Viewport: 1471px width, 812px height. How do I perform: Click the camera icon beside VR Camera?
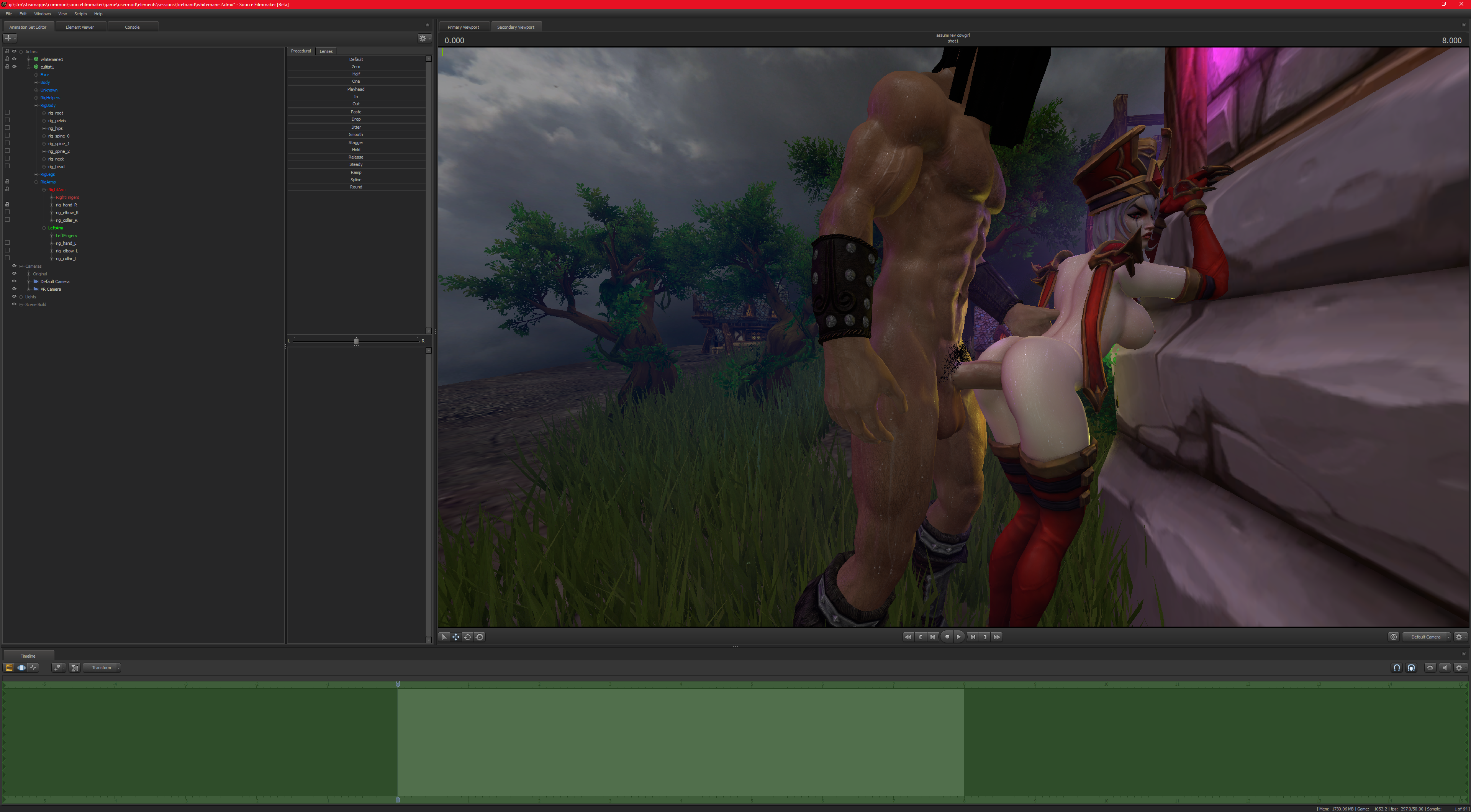coord(36,289)
